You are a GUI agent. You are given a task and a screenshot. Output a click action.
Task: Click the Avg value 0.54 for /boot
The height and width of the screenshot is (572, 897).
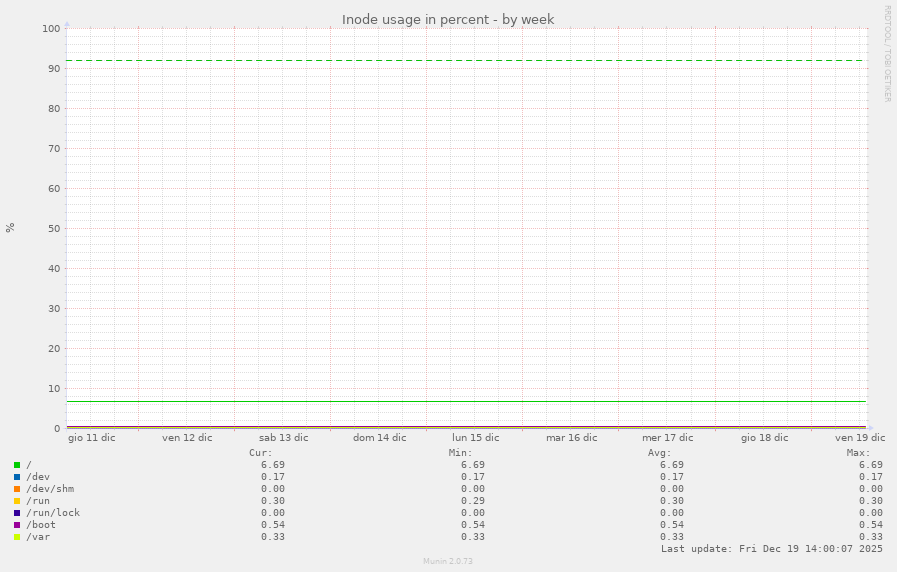coord(672,525)
